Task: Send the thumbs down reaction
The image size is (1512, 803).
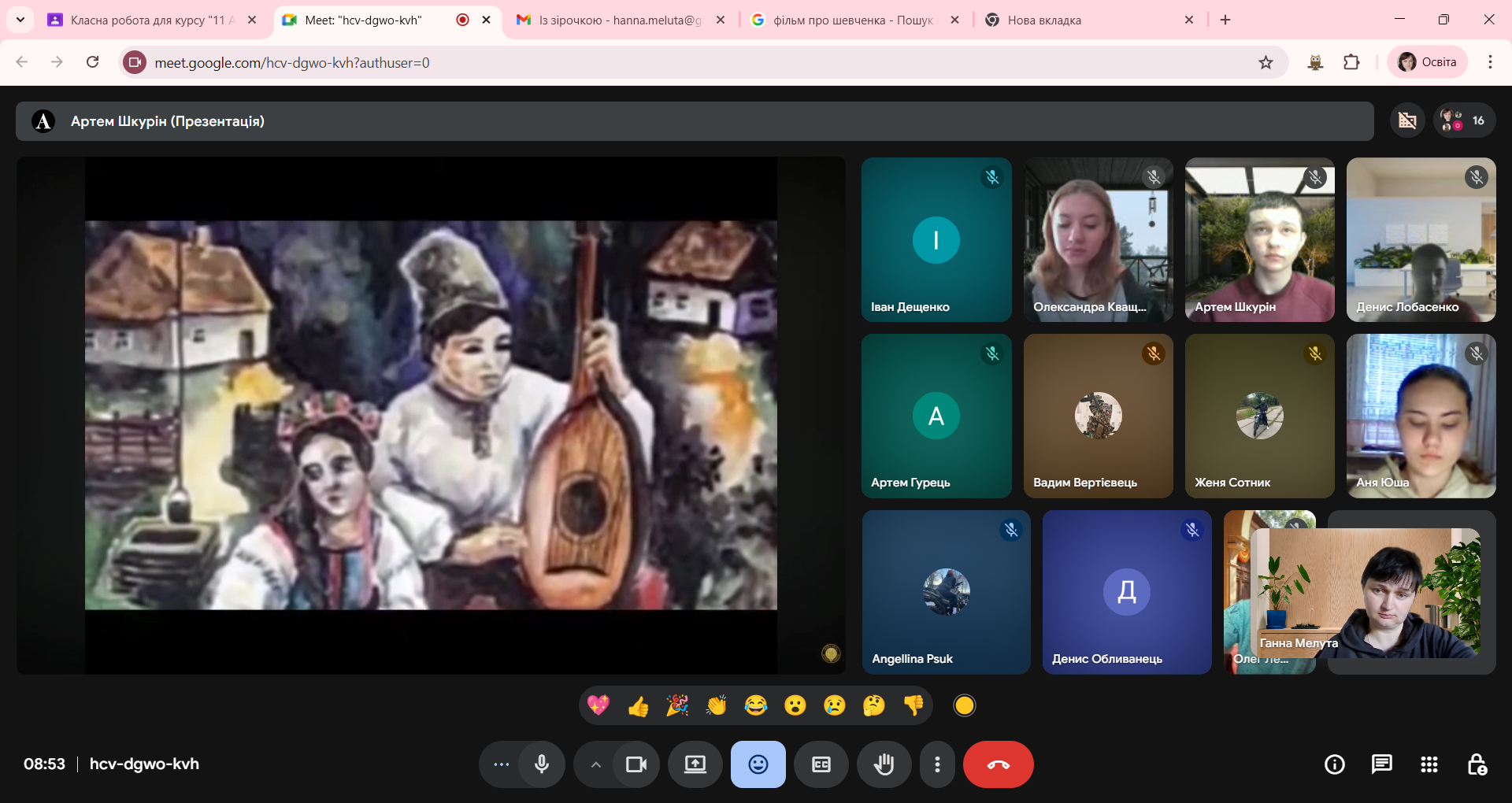Action: pyautogui.click(x=913, y=705)
